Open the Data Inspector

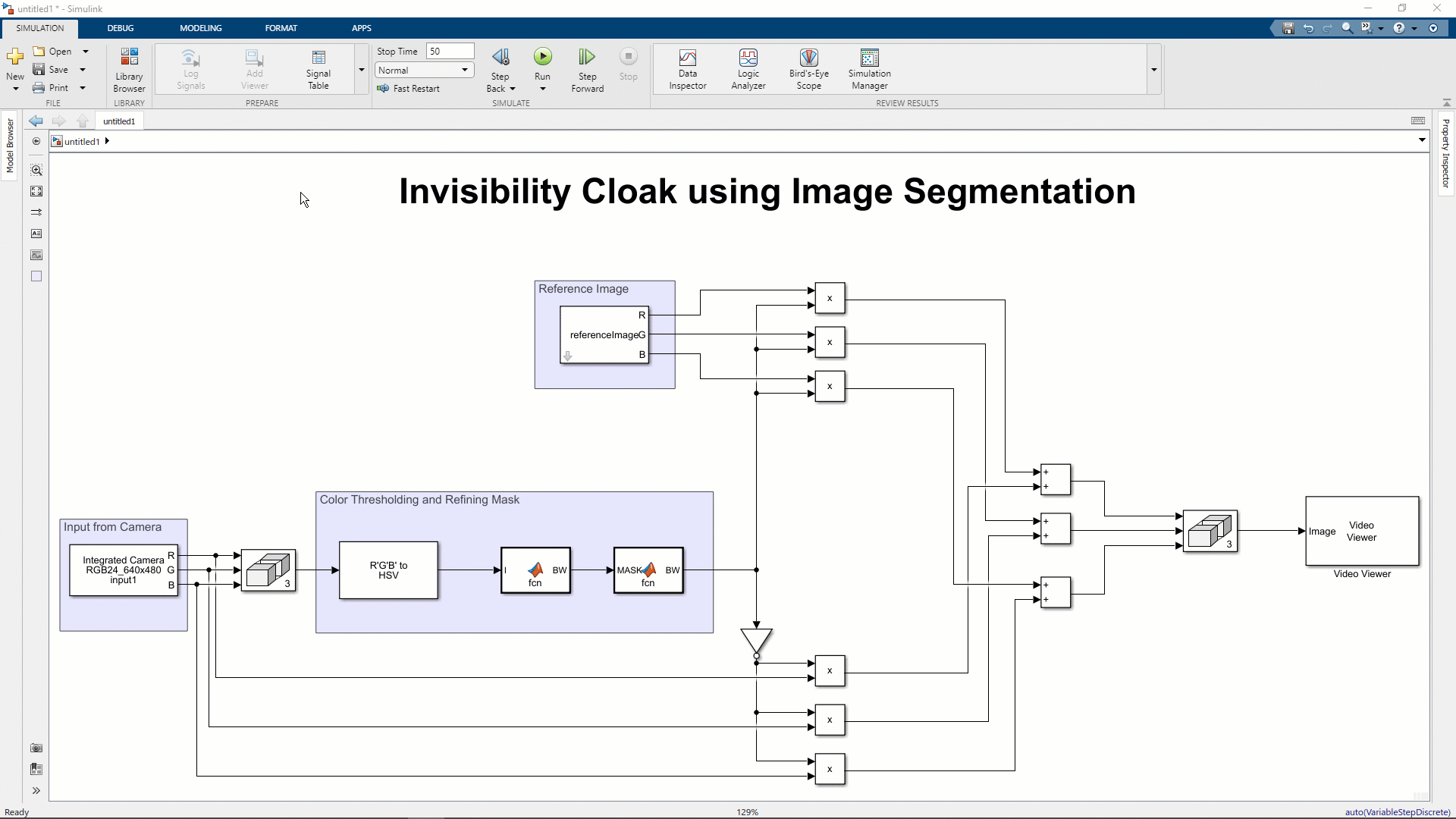(x=687, y=69)
